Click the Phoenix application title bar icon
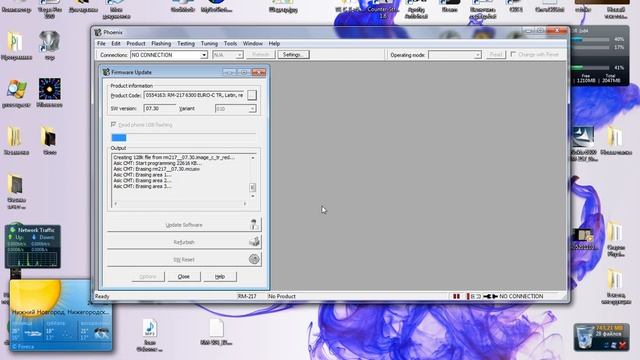 [98, 32]
